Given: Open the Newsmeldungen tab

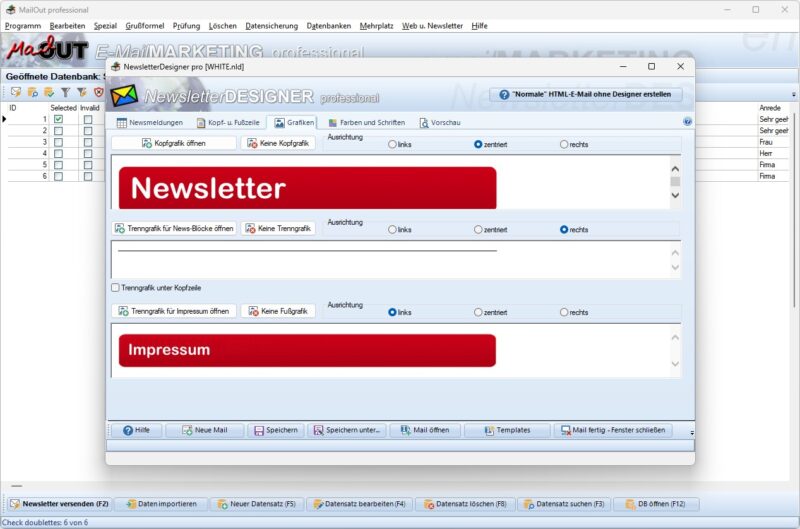Looking at the screenshot, I should tap(149, 122).
